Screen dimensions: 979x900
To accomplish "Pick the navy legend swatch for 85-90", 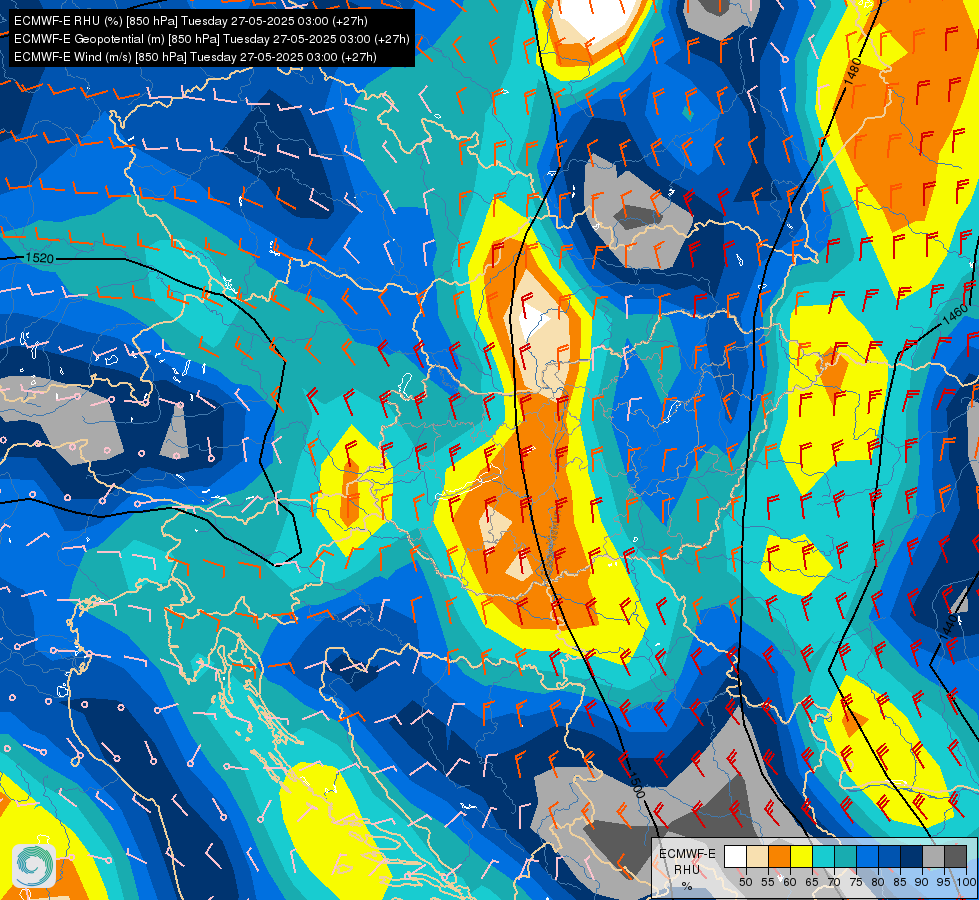I will click(912, 856).
